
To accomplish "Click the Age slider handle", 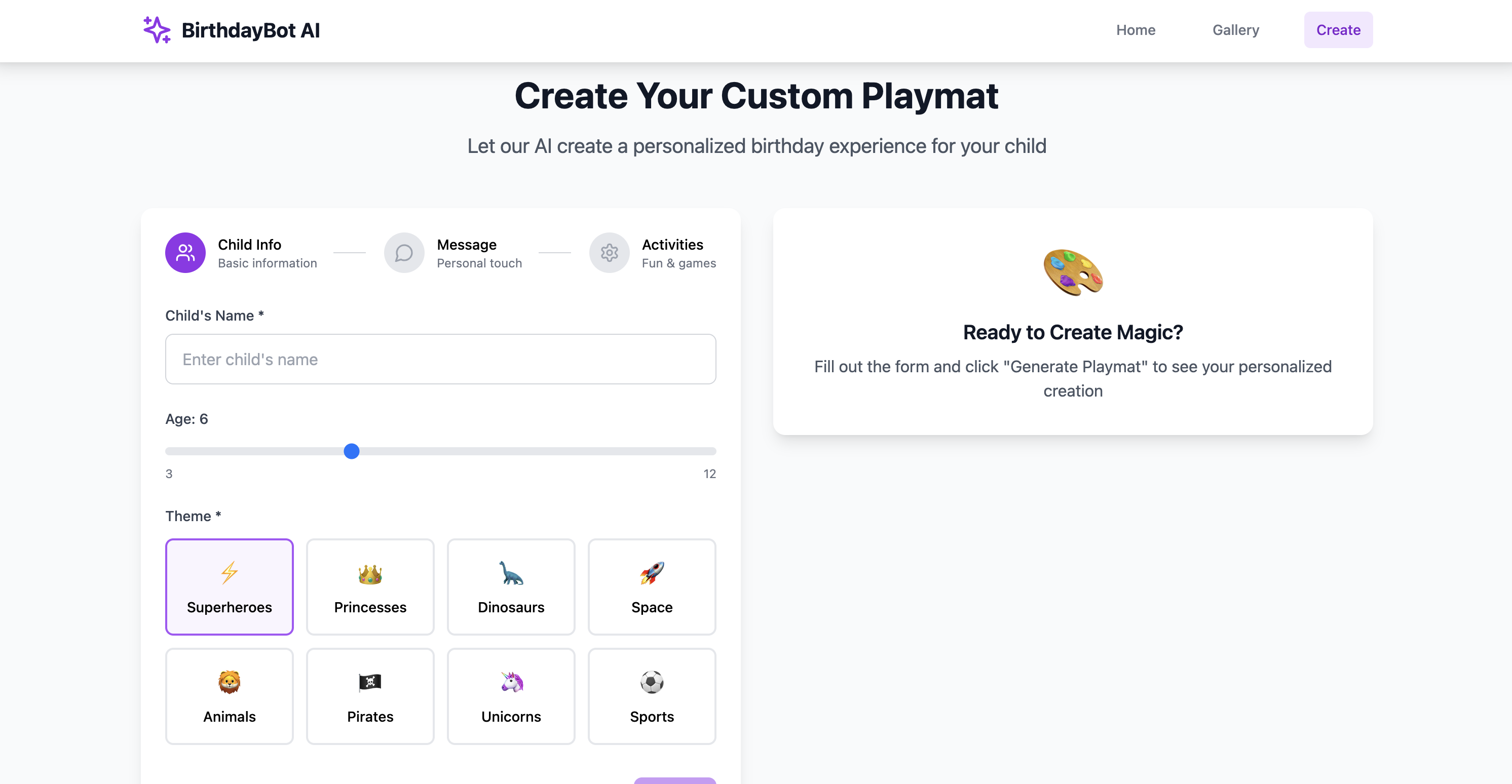I will (351, 451).
